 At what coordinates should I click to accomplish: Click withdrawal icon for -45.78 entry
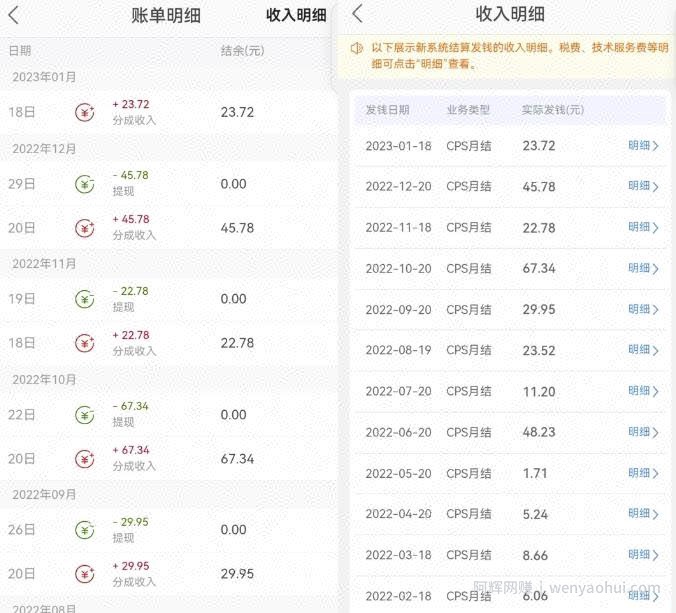[x=85, y=185]
